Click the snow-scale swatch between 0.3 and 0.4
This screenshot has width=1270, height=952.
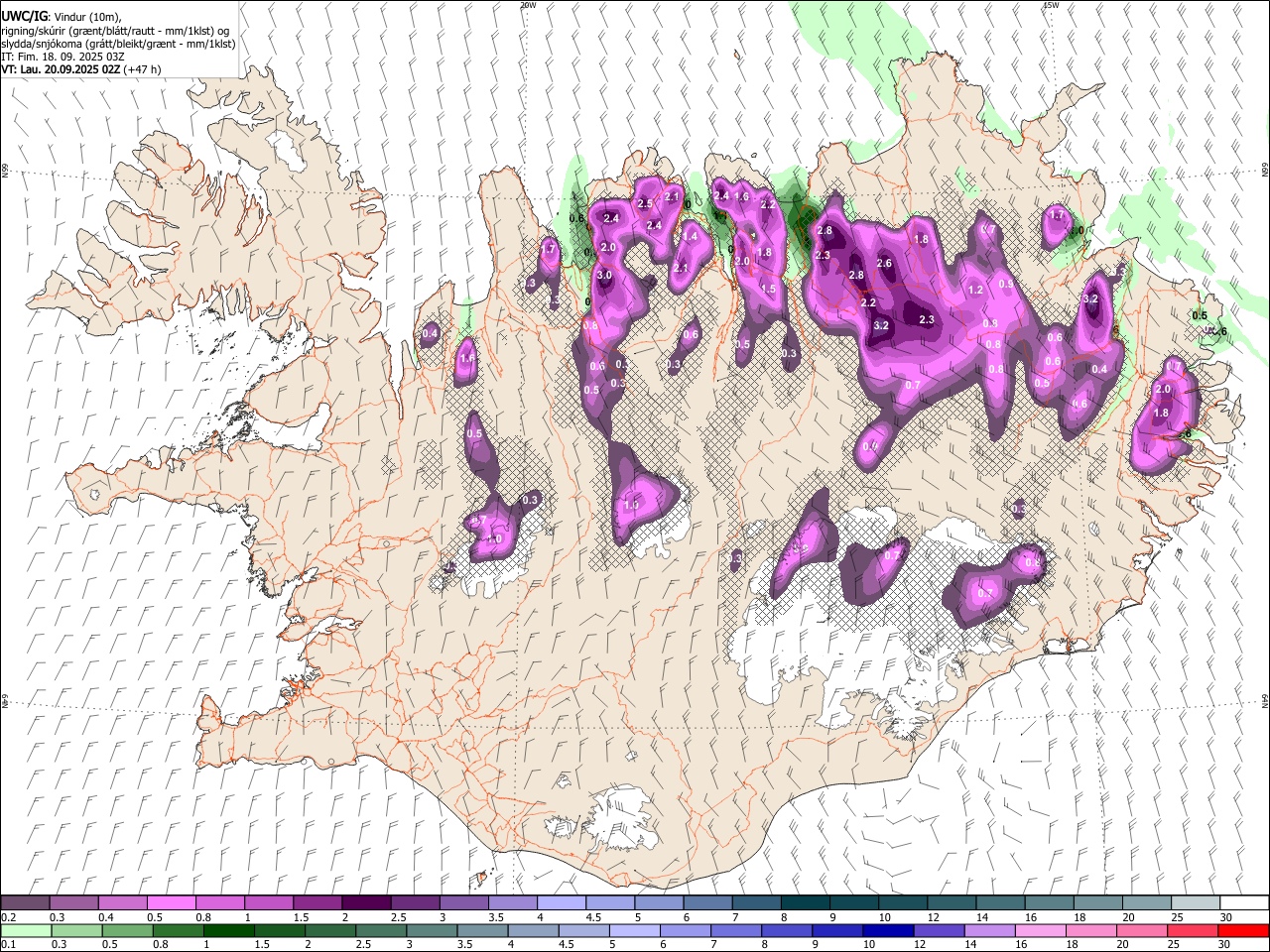tap(73, 903)
